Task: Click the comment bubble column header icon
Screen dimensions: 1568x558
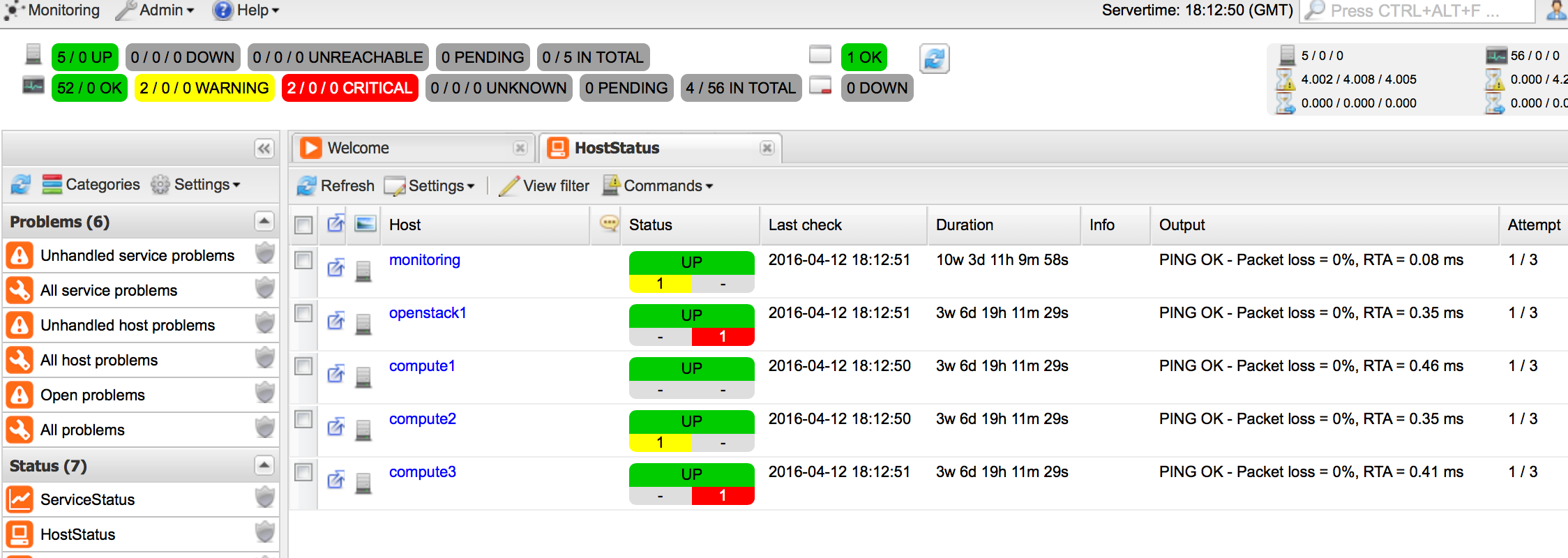Action: pyautogui.click(x=609, y=223)
